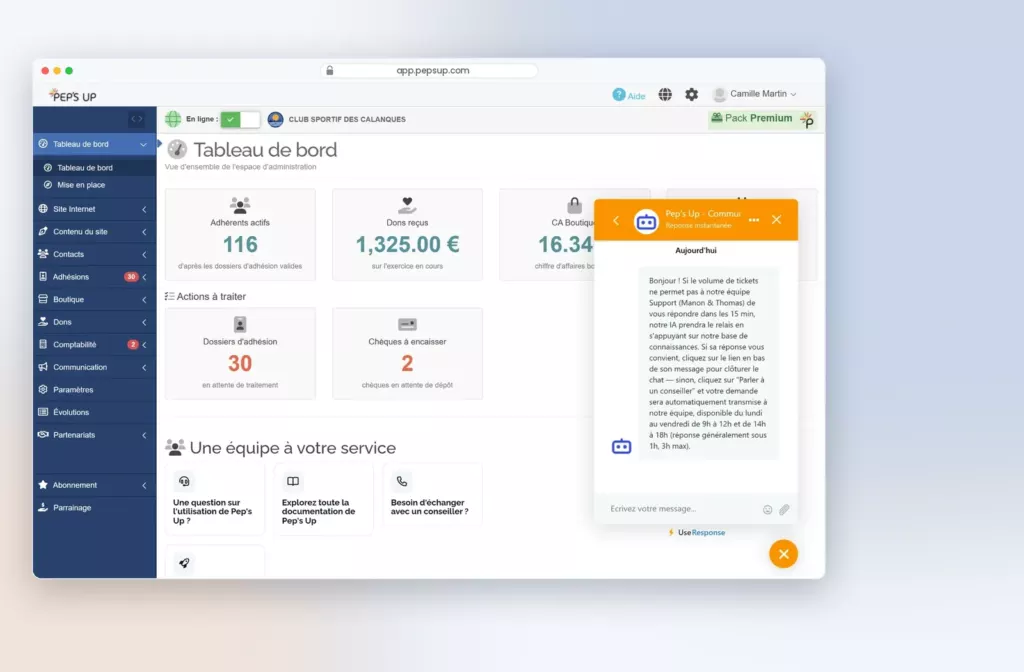1024x672 pixels.
Task: Expand the Contacts menu
Action: click(x=94, y=254)
